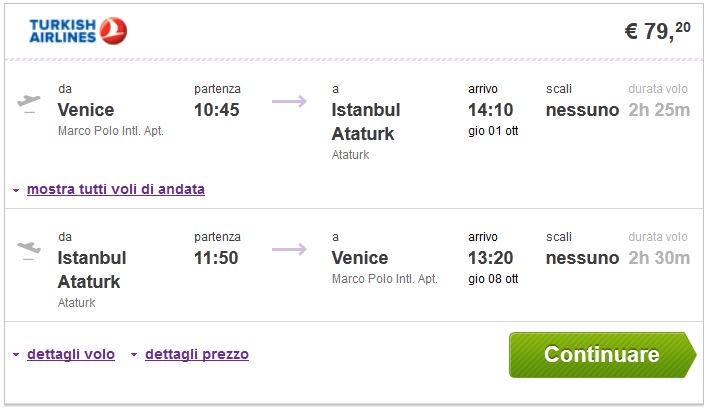Click the Istanbul Ataturk outbound destination
Viewport: 707px width, 408px height.
point(365,122)
